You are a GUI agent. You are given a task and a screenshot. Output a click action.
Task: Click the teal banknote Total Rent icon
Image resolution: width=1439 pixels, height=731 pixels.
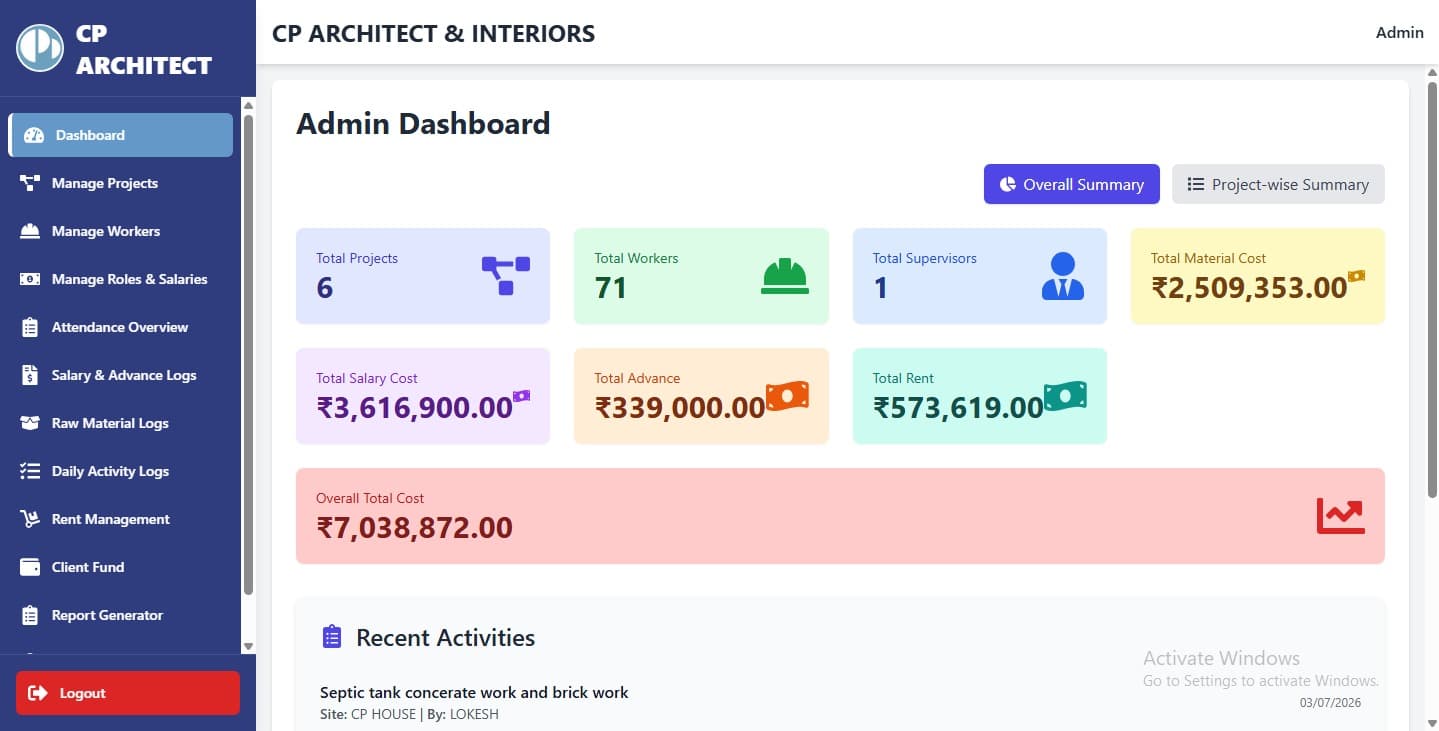pyautogui.click(x=1065, y=396)
